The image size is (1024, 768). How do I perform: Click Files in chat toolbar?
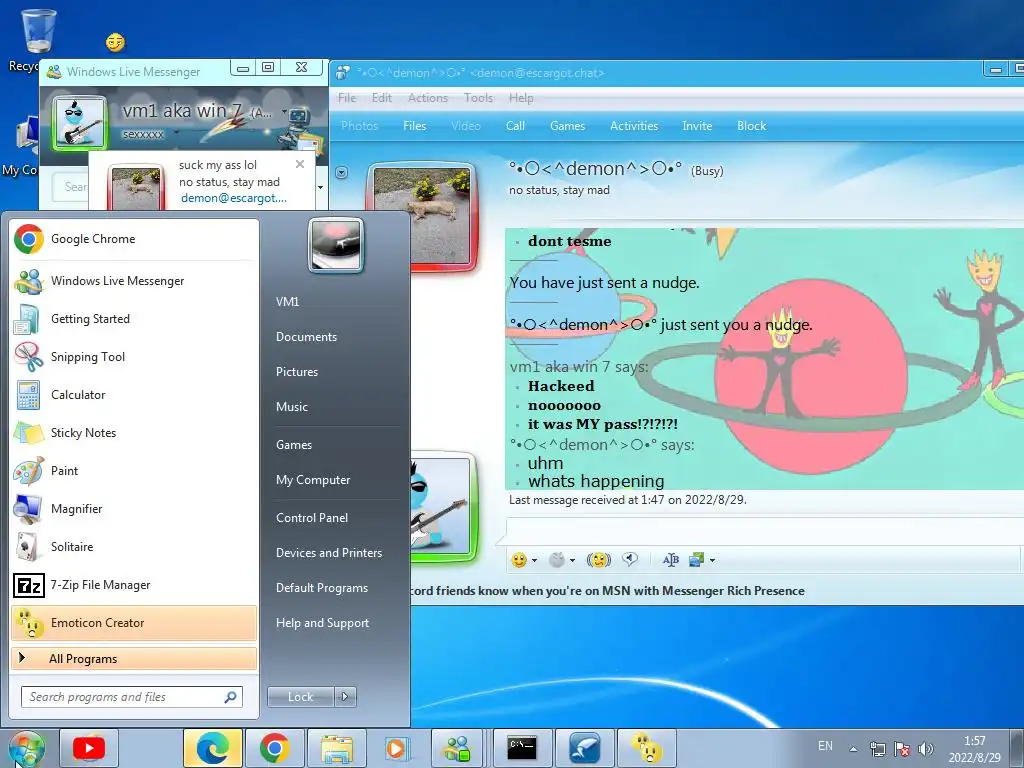415,126
